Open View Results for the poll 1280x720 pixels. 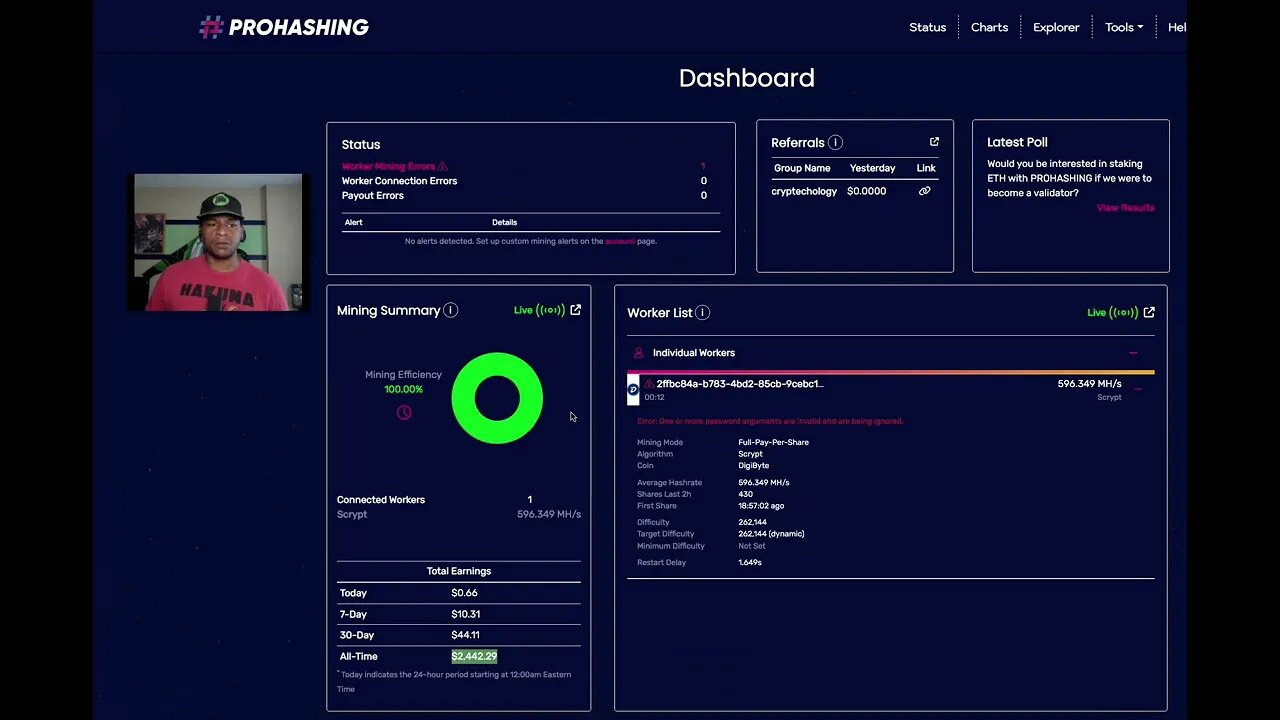1125,208
